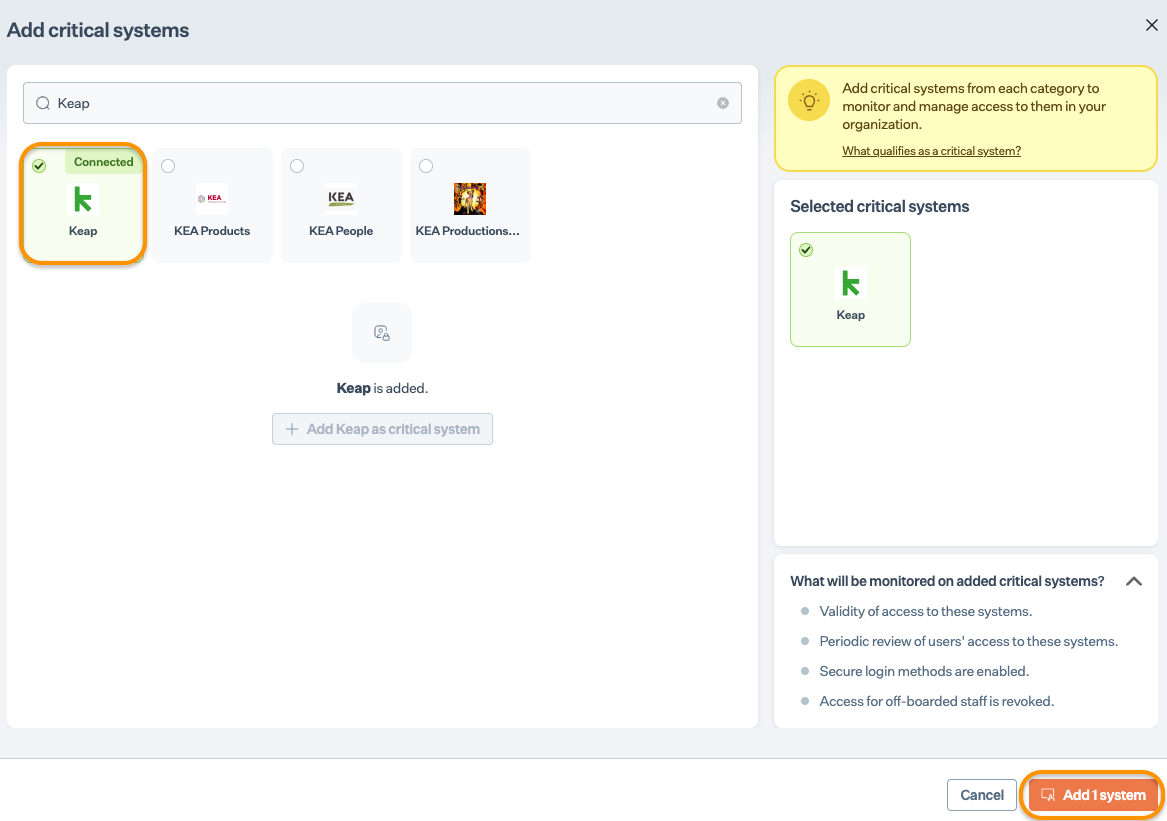Screen dimensions: 1167x821
Task: Click the Keap search input field
Action: point(382,103)
